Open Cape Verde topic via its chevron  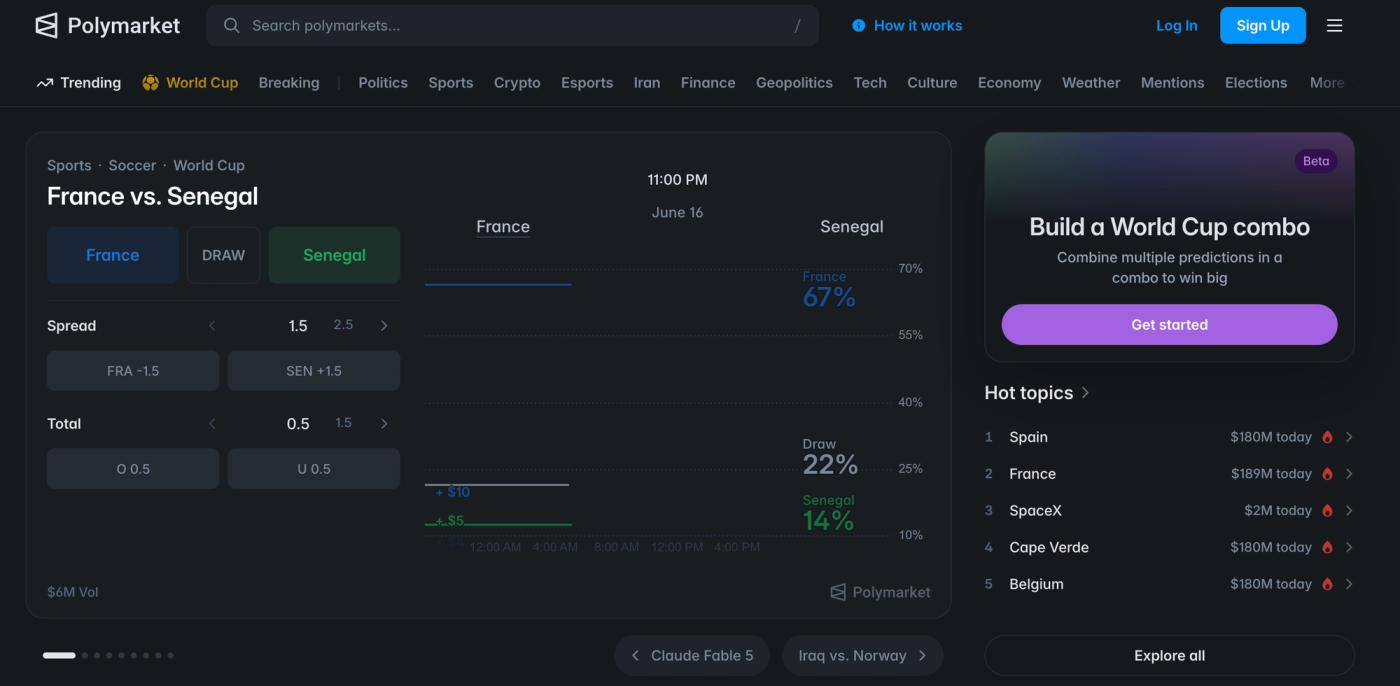(1349, 548)
